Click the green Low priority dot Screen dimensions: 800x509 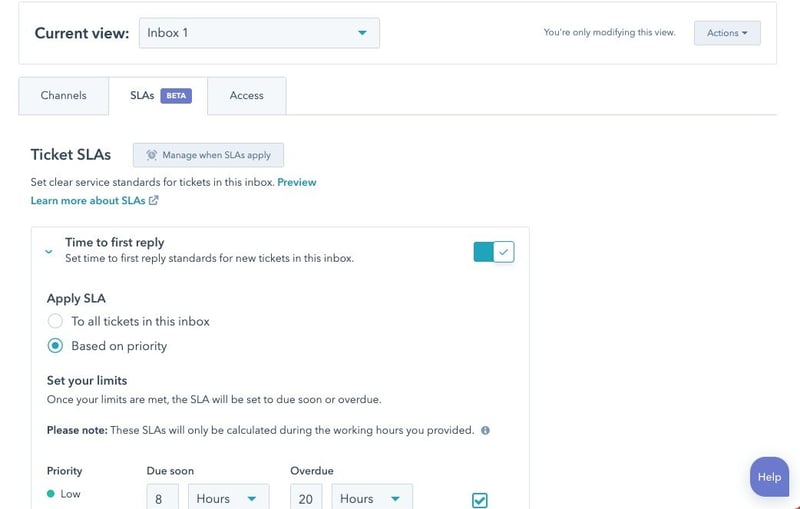(51, 494)
